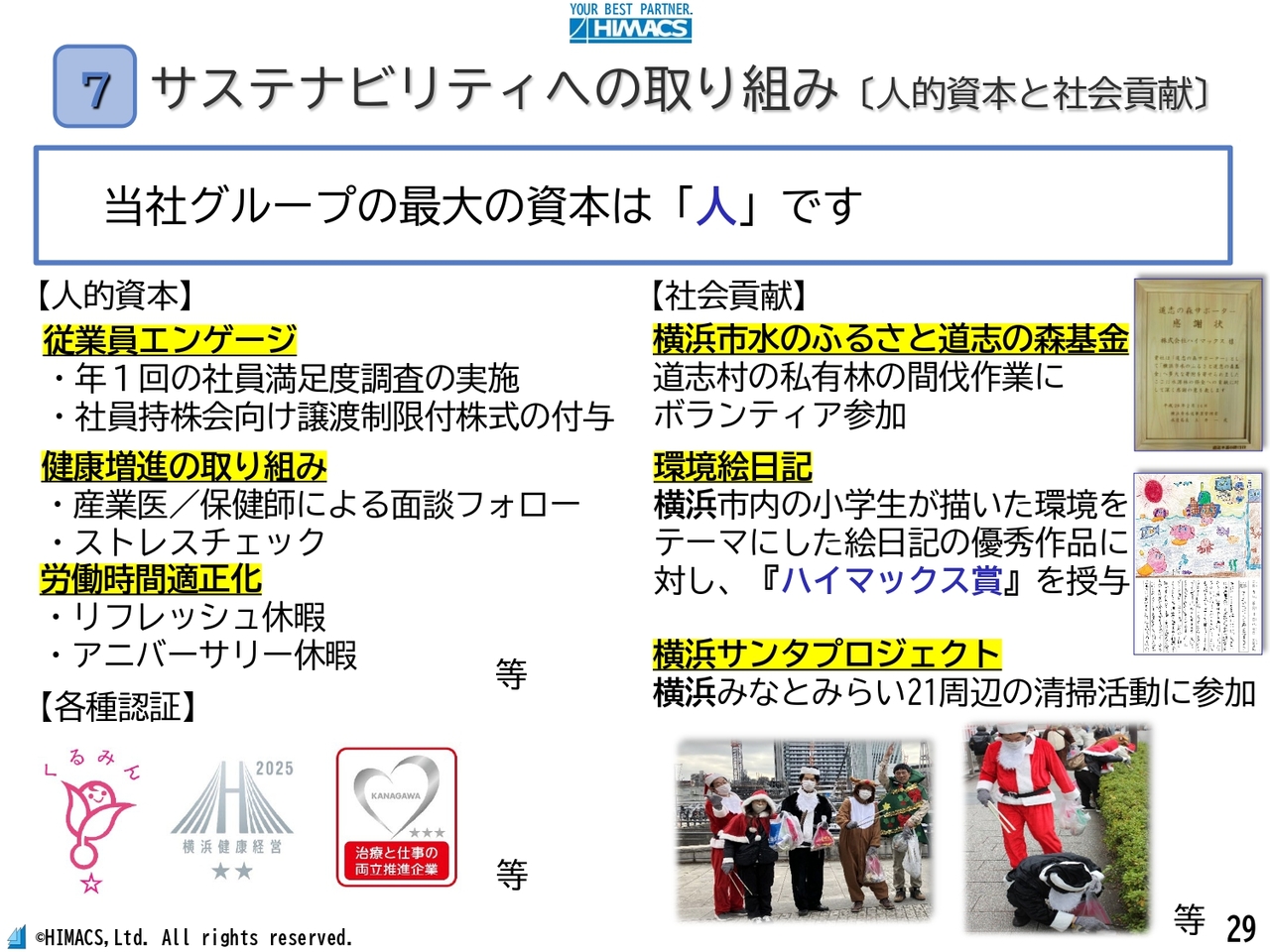The height and width of the screenshot is (952, 1270).
Task: Open the children's environment picture diary image
Action: (1199, 562)
